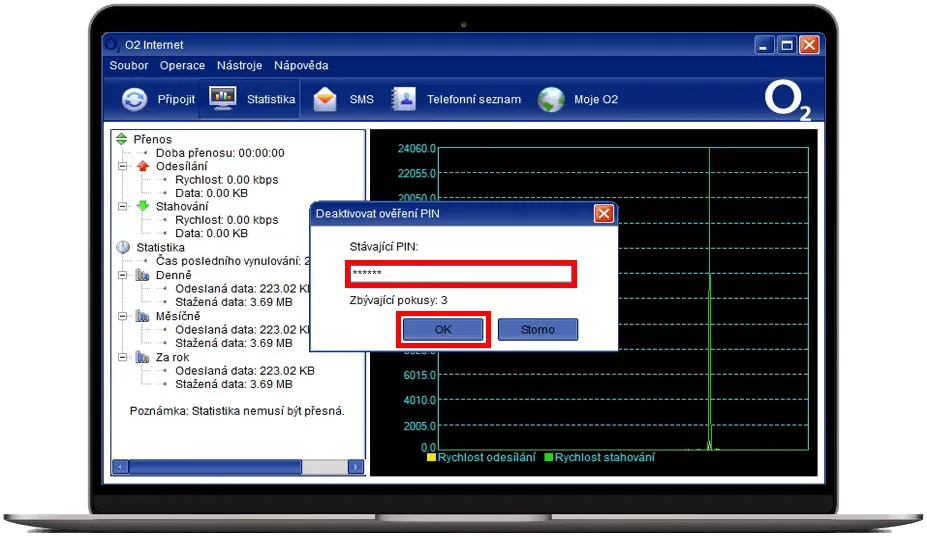Image resolution: width=927 pixels, height=537 pixels.
Task: Click the Moje O2 globe icon
Action: [x=551, y=100]
